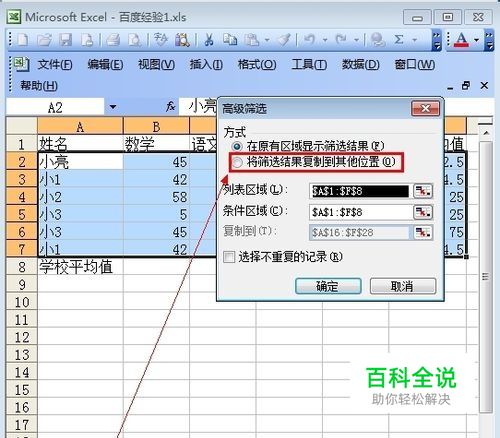Click the New blank workbook icon
This screenshot has width=500, height=438.
(23, 40)
